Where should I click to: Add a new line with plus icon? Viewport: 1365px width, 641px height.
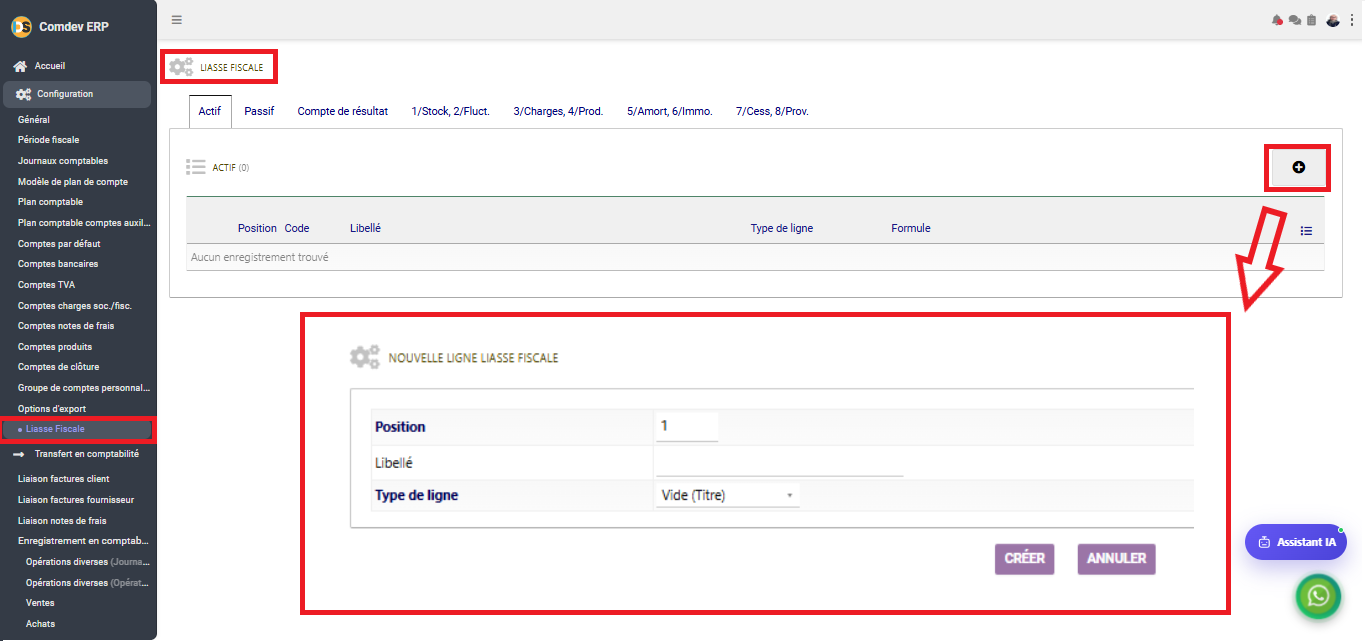point(1298,168)
